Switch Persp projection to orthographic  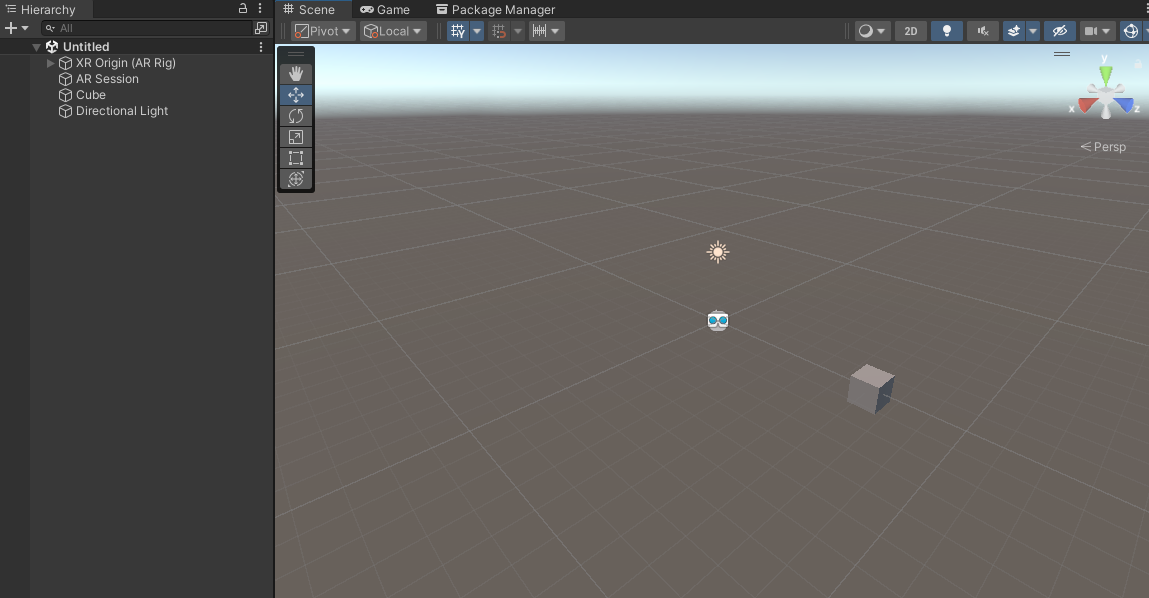pyautogui.click(x=1103, y=147)
